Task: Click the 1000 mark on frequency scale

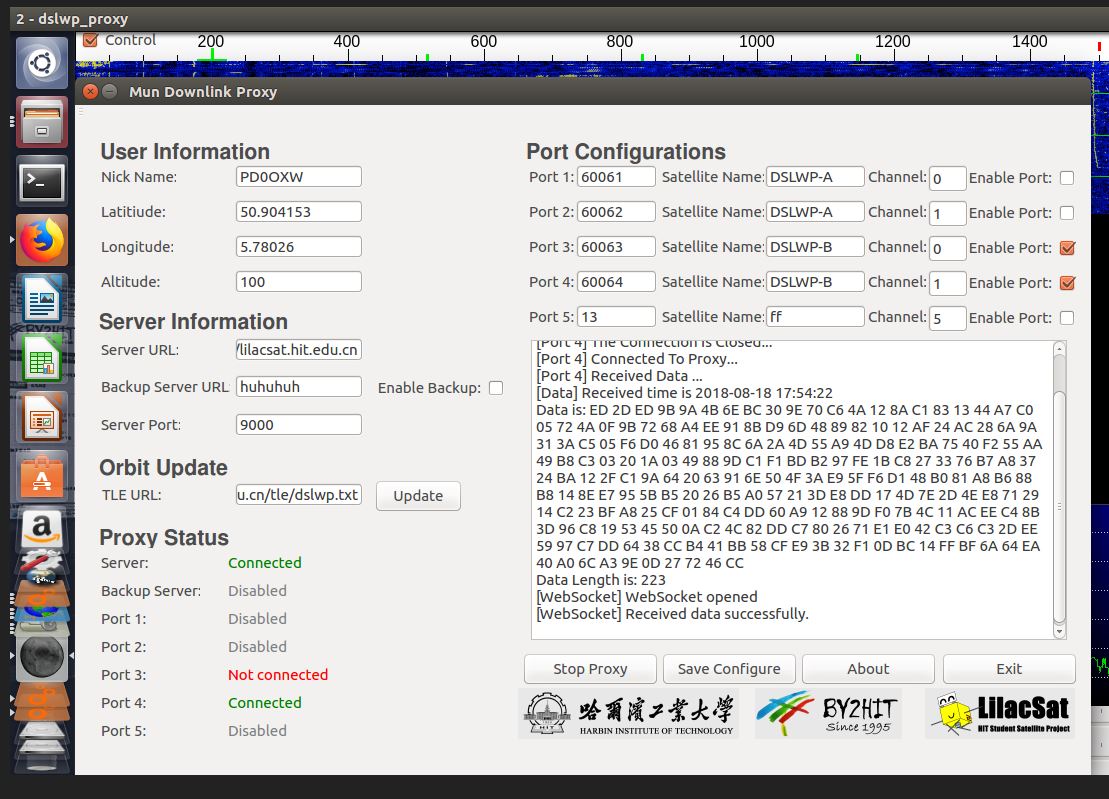Action: pyautogui.click(x=756, y=42)
